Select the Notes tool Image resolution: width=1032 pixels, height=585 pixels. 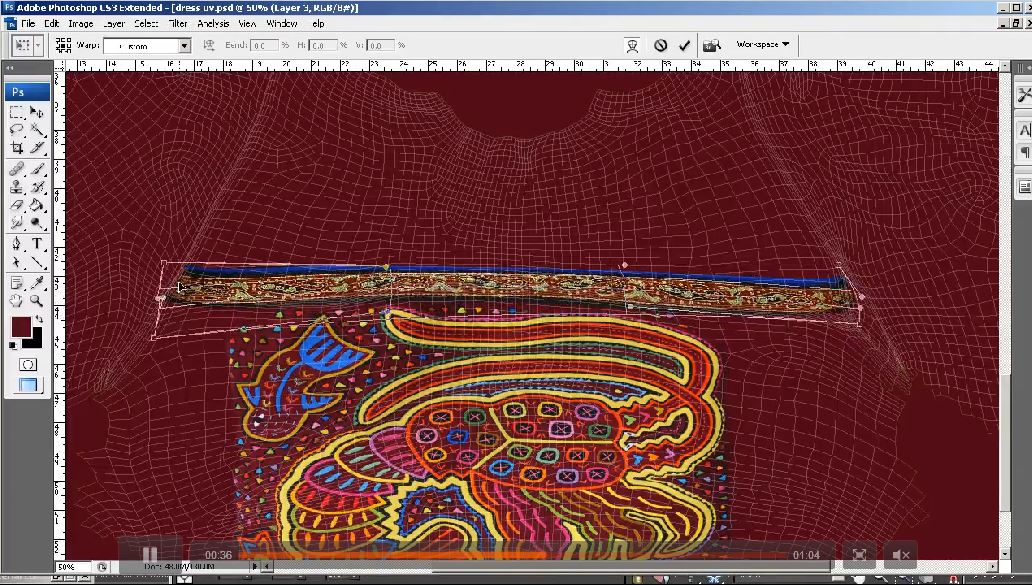pos(17,283)
